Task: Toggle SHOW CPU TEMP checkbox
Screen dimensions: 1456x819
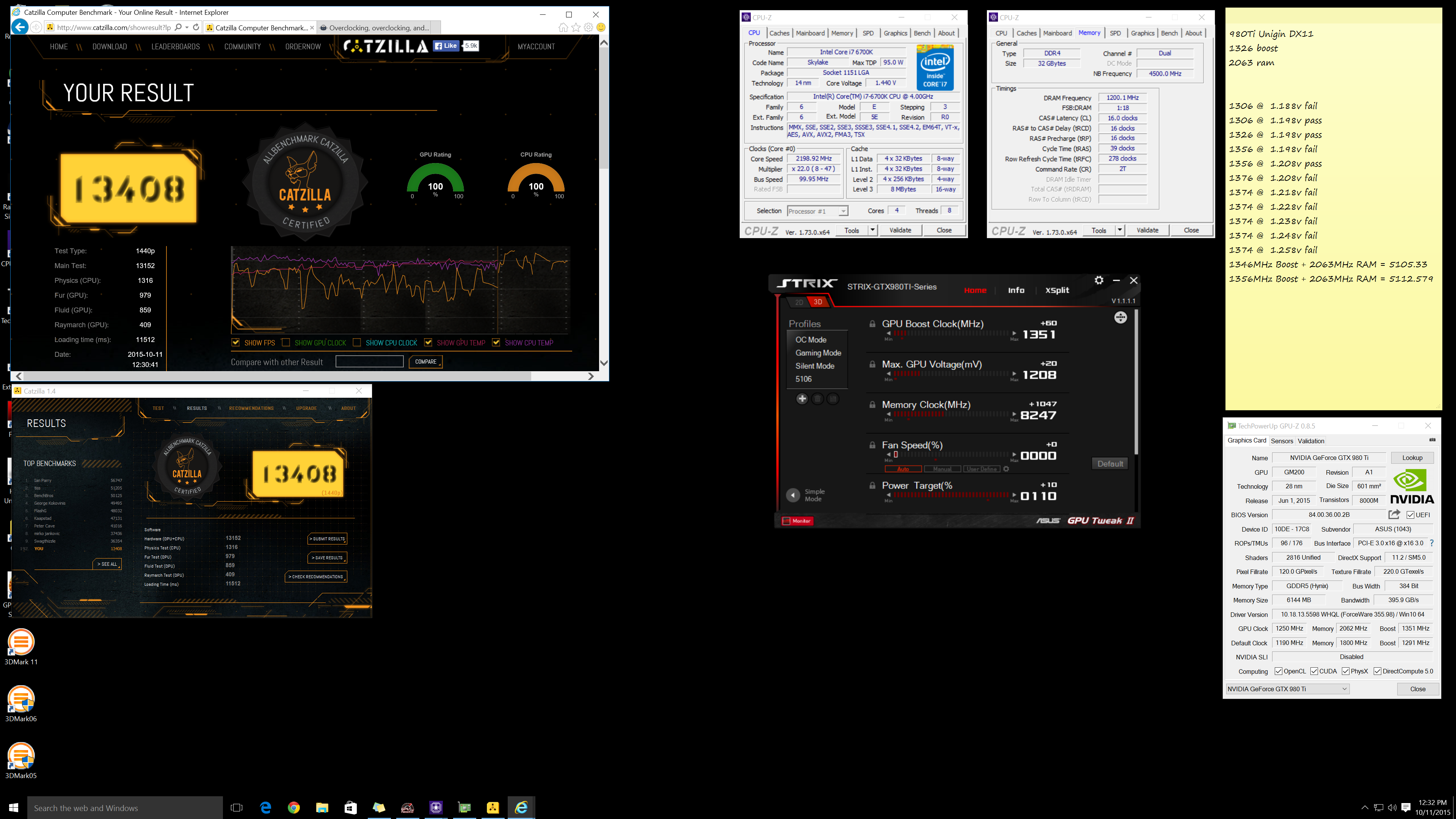Action: [x=496, y=342]
